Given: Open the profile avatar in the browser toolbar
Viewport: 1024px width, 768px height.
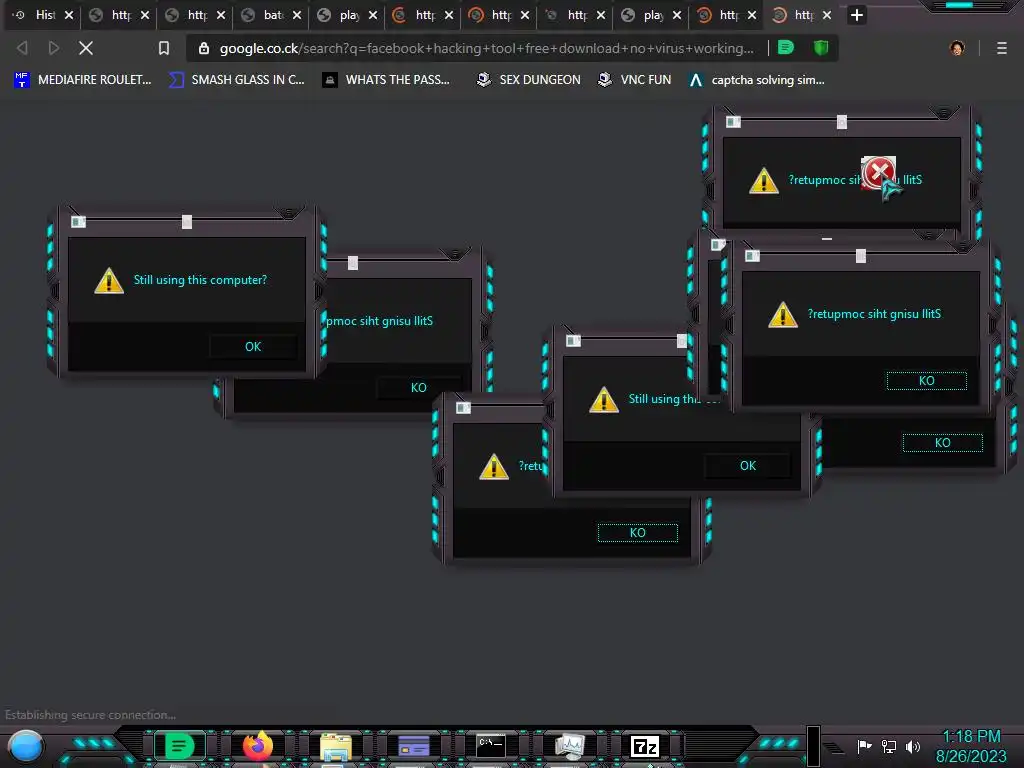Looking at the screenshot, I should point(957,48).
